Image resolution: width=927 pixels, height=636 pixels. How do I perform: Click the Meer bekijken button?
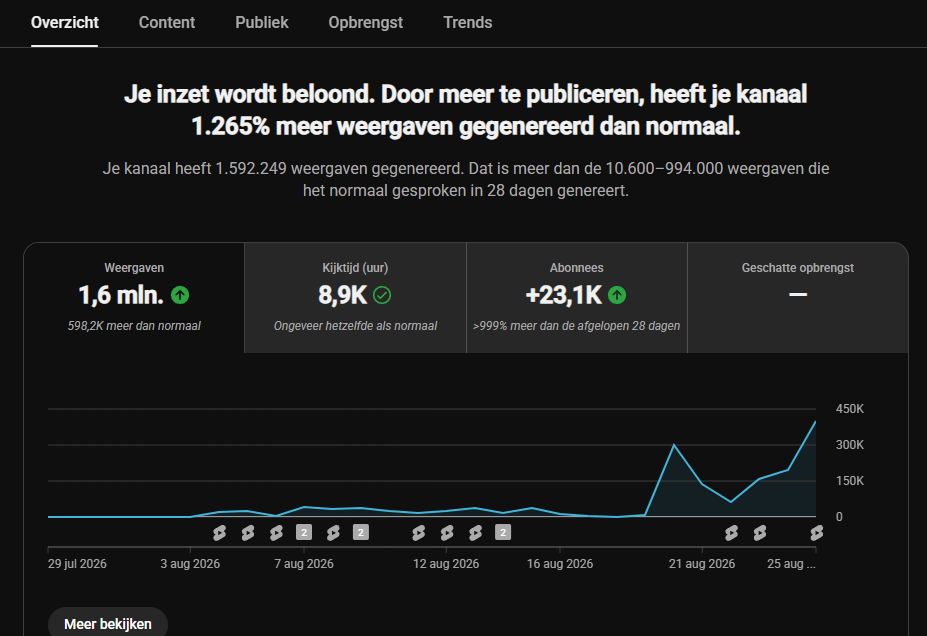[108, 624]
